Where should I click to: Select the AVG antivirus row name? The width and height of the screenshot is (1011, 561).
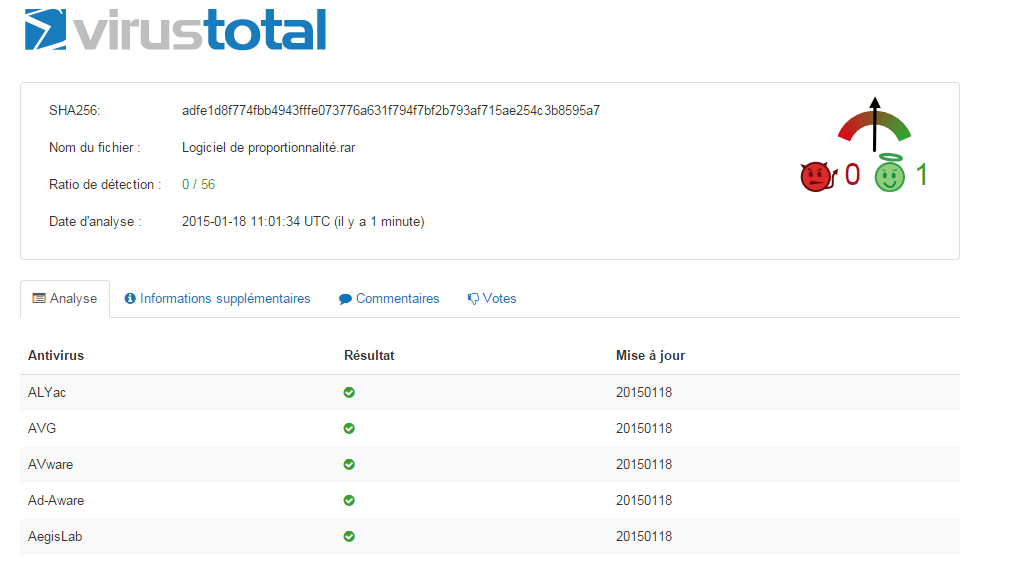pyautogui.click(x=42, y=428)
